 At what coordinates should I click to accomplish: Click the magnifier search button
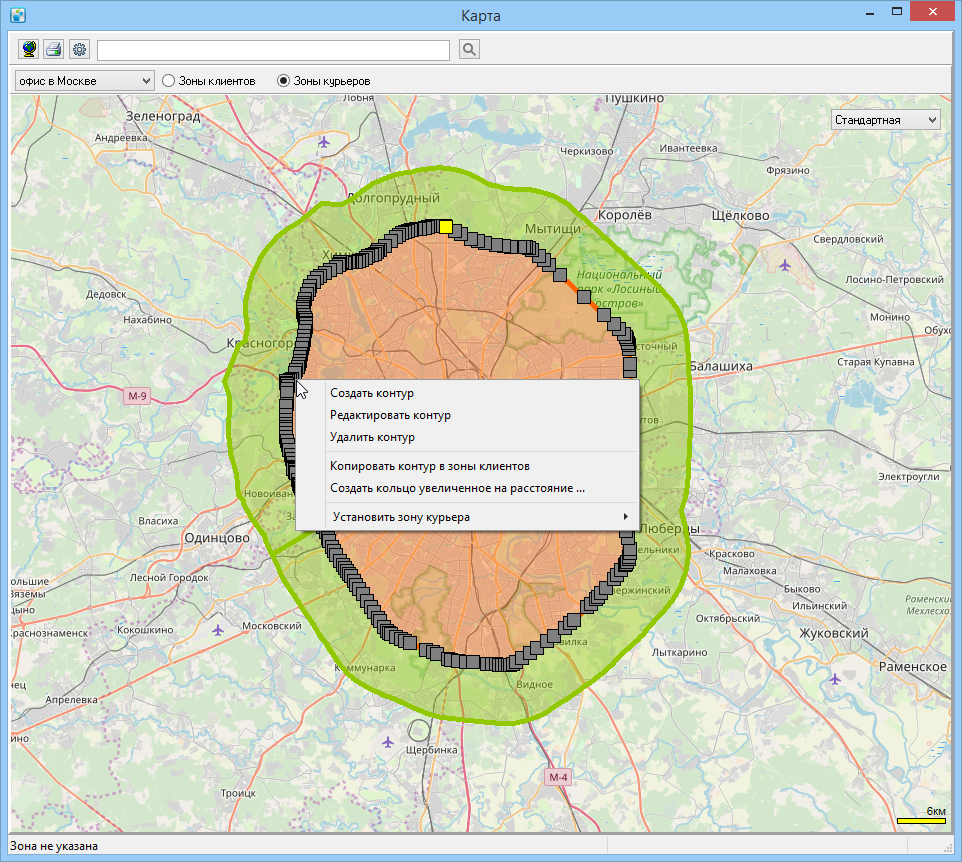[x=469, y=49]
